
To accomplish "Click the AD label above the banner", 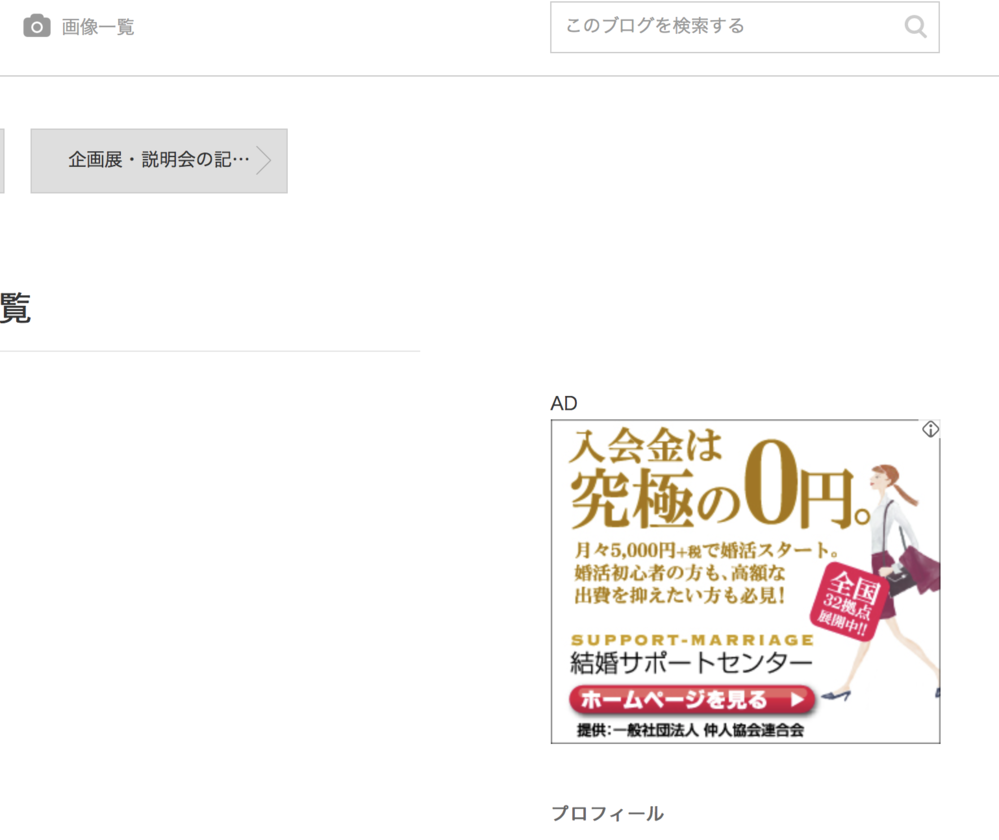I will [x=565, y=403].
